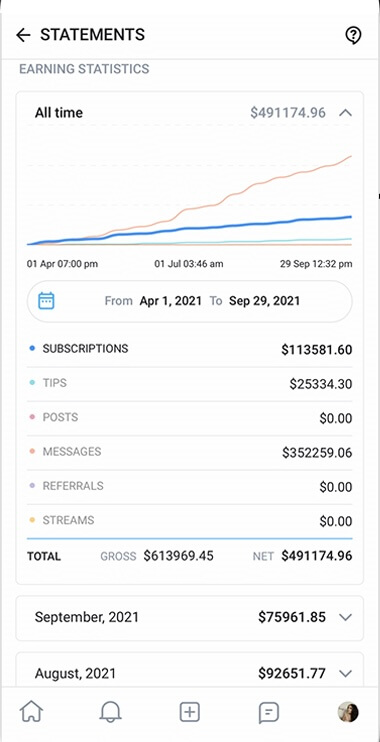380x742 pixels.
Task: Select the Apr 1, 2021 start date
Action: [x=170, y=301]
